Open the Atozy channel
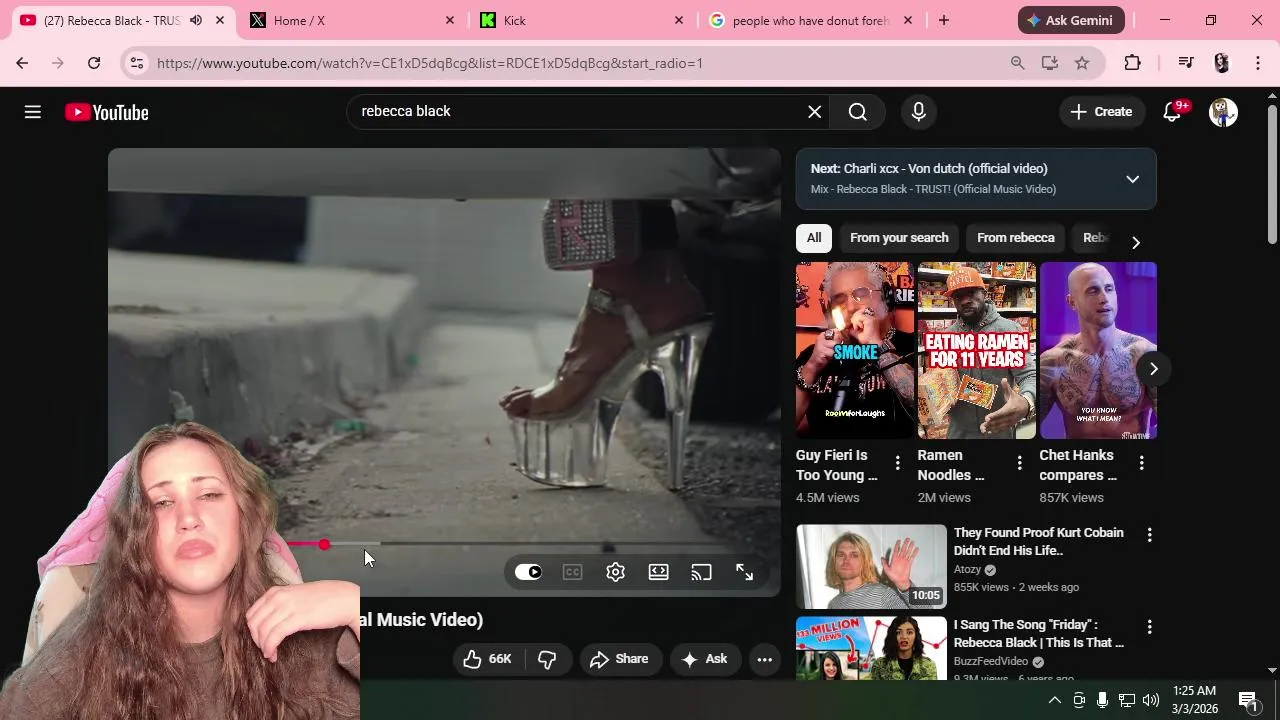This screenshot has height=720, width=1280. point(967,570)
